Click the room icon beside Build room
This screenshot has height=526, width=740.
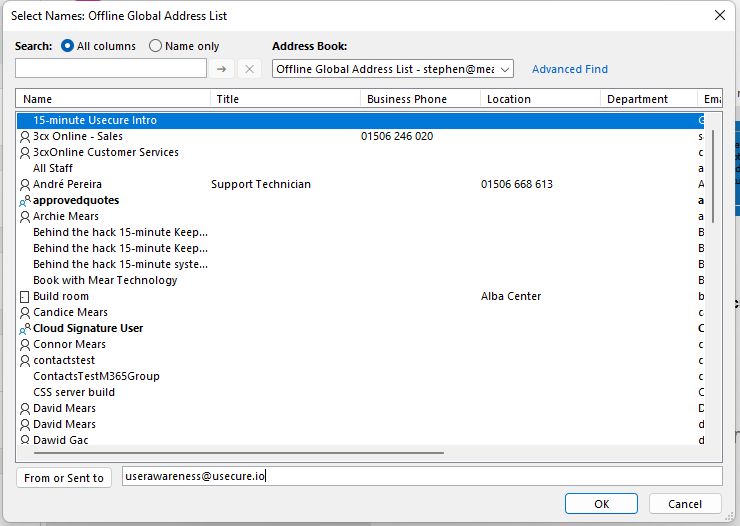point(25,297)
